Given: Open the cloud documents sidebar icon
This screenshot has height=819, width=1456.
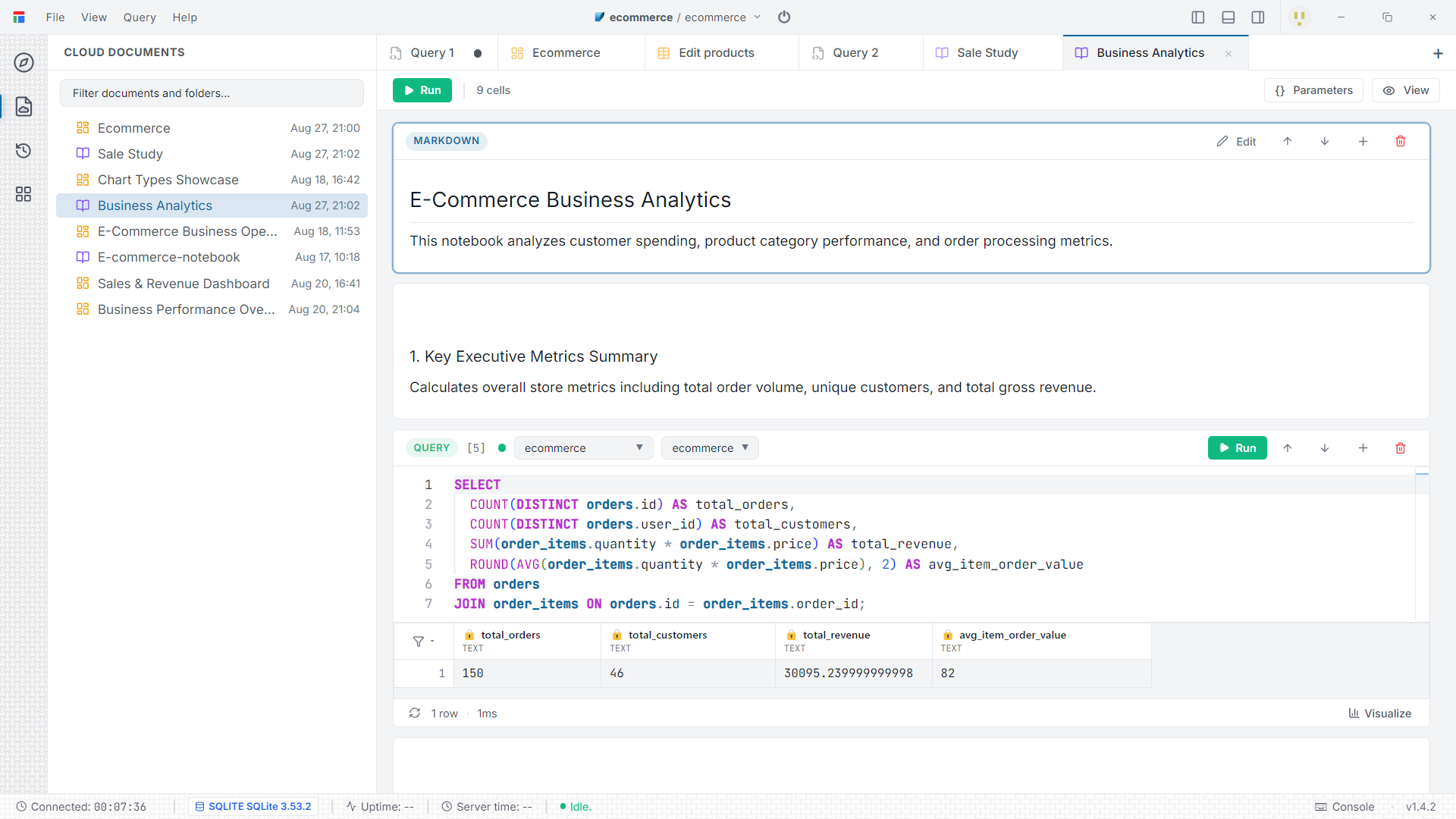Looking at the screenshot, I should [24, 106].
